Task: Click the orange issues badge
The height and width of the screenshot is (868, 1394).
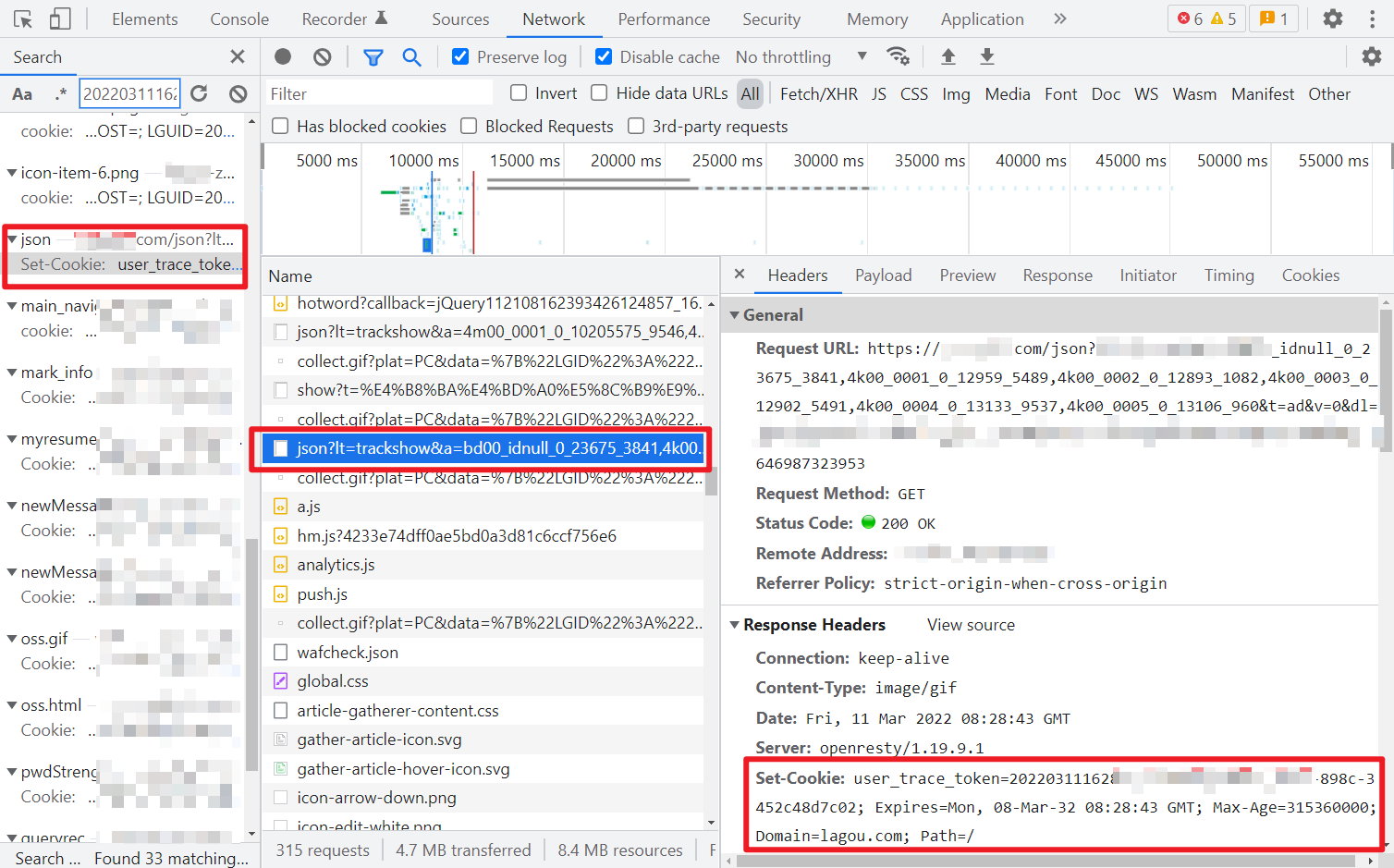Action: click(x=1274, y=18)
